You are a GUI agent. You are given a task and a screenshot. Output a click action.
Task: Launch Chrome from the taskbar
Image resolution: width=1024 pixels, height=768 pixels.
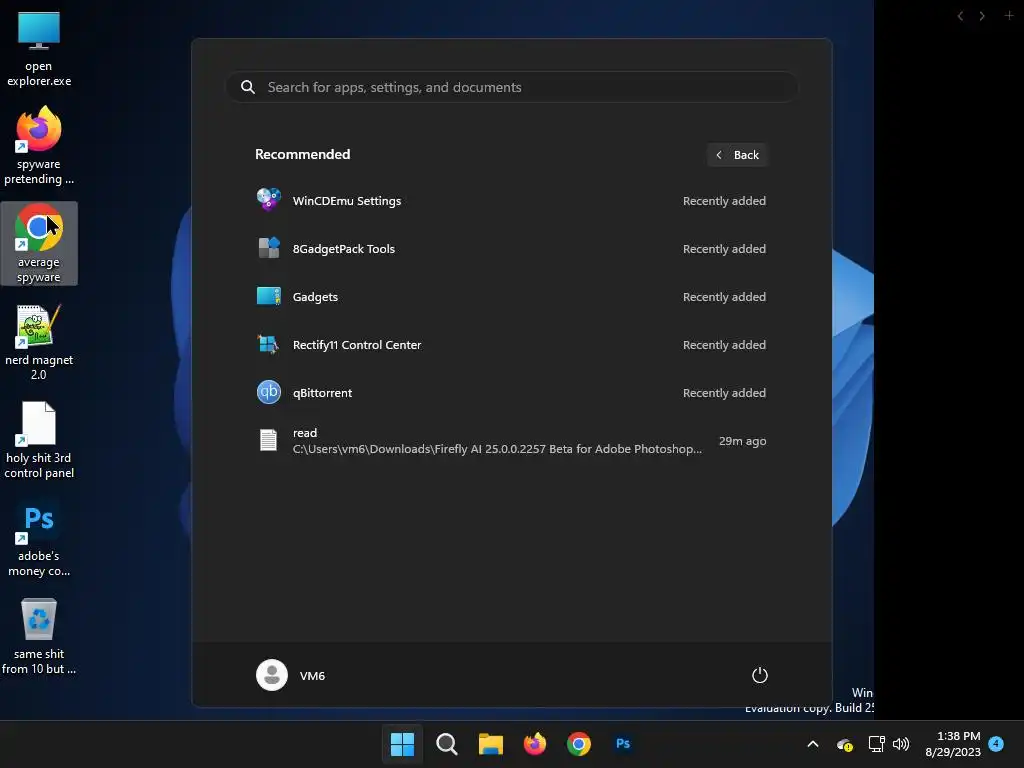pos(579,743)
